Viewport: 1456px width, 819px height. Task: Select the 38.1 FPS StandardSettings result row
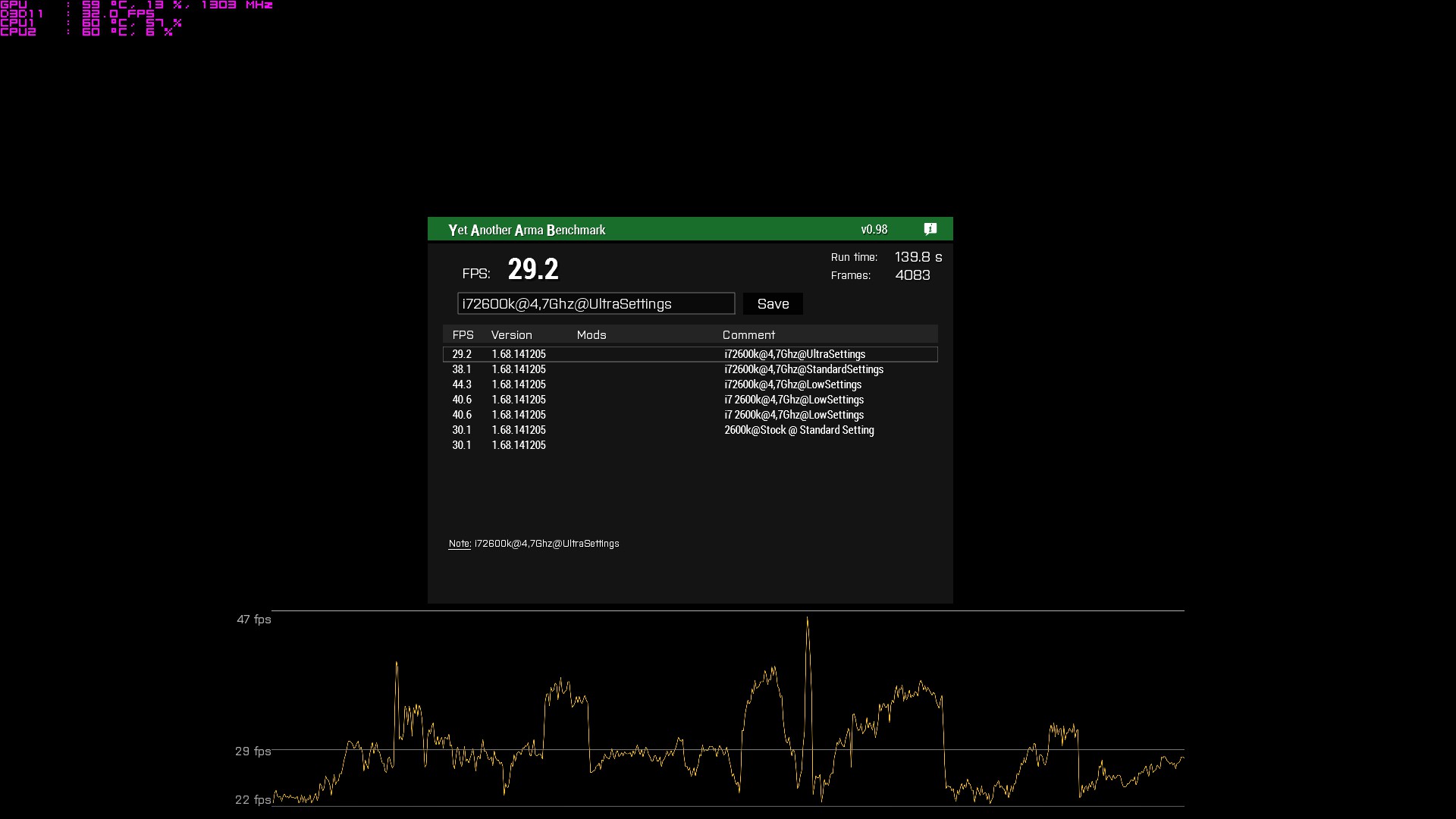(689, 369)
